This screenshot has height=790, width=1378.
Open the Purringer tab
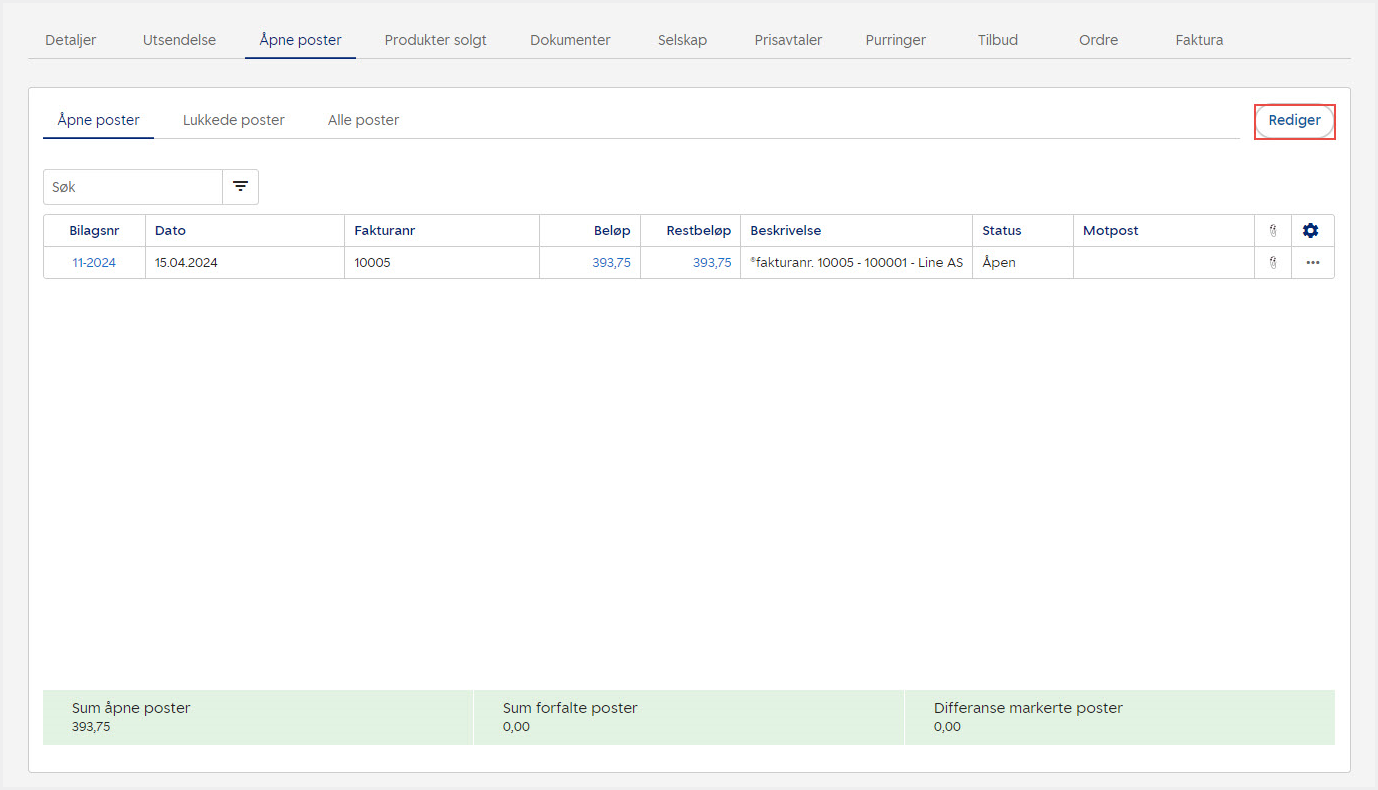[895, 40]
